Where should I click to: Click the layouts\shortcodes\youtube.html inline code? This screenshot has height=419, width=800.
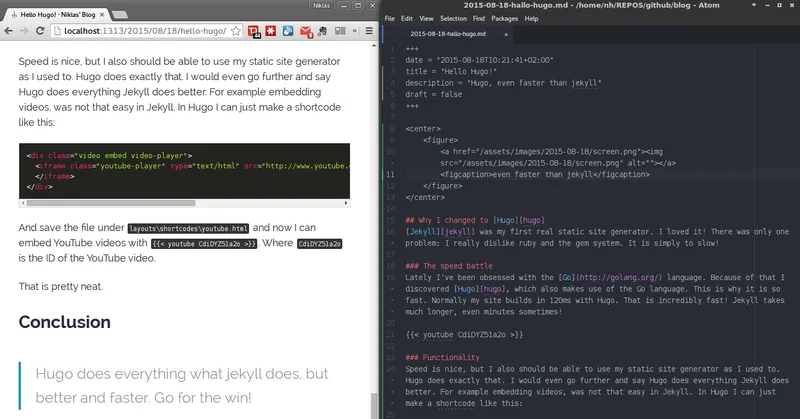pyautogui.click(x=188, y=228)
